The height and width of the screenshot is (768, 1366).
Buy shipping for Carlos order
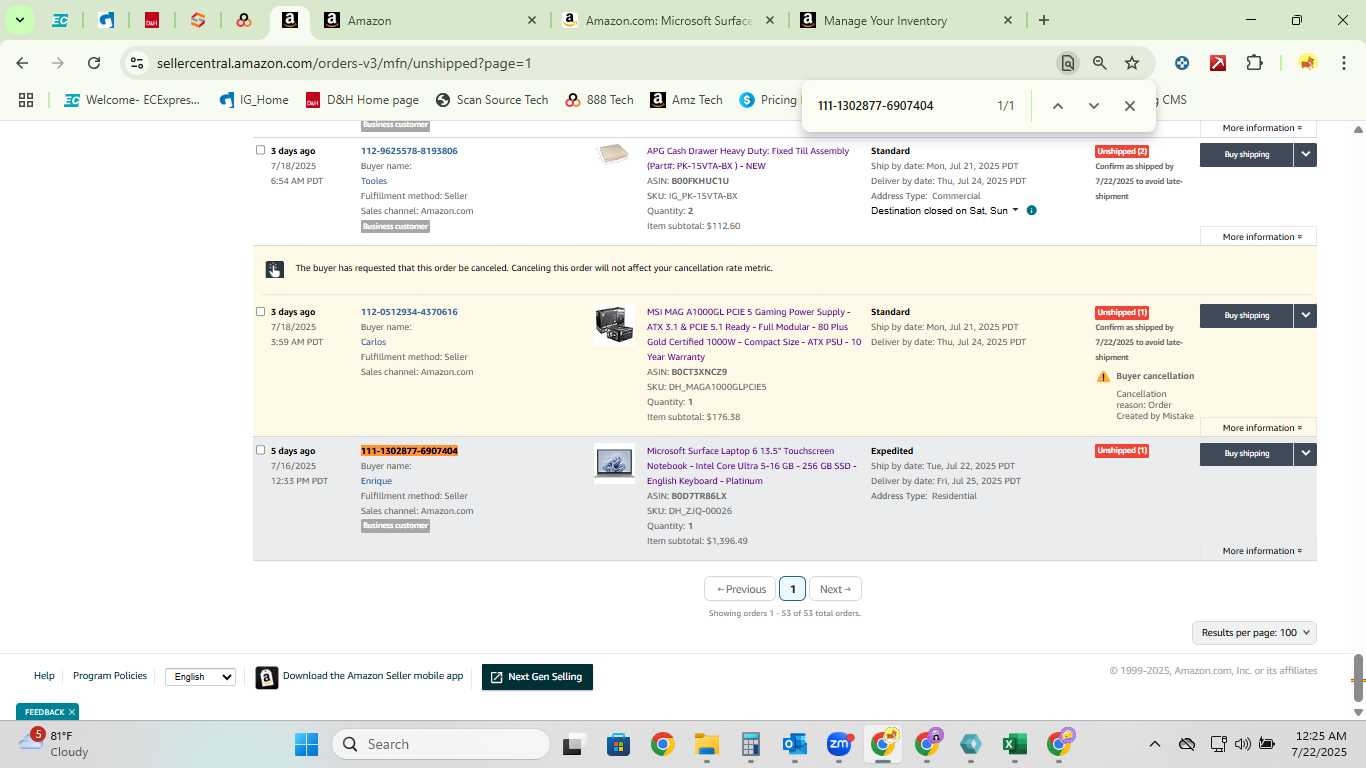point(1246,315)
